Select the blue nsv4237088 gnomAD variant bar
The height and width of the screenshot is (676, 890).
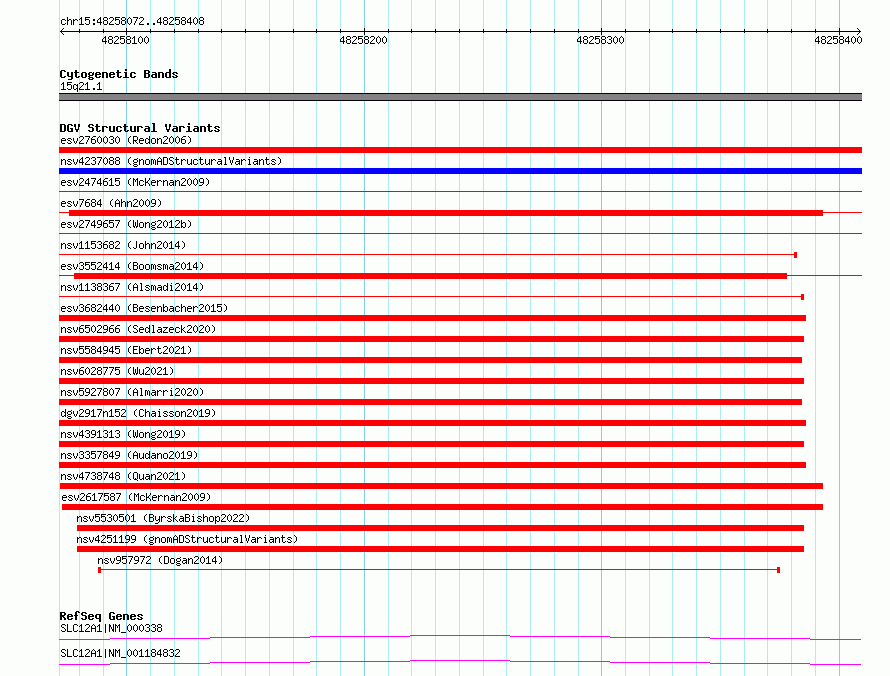pos(460,171)
